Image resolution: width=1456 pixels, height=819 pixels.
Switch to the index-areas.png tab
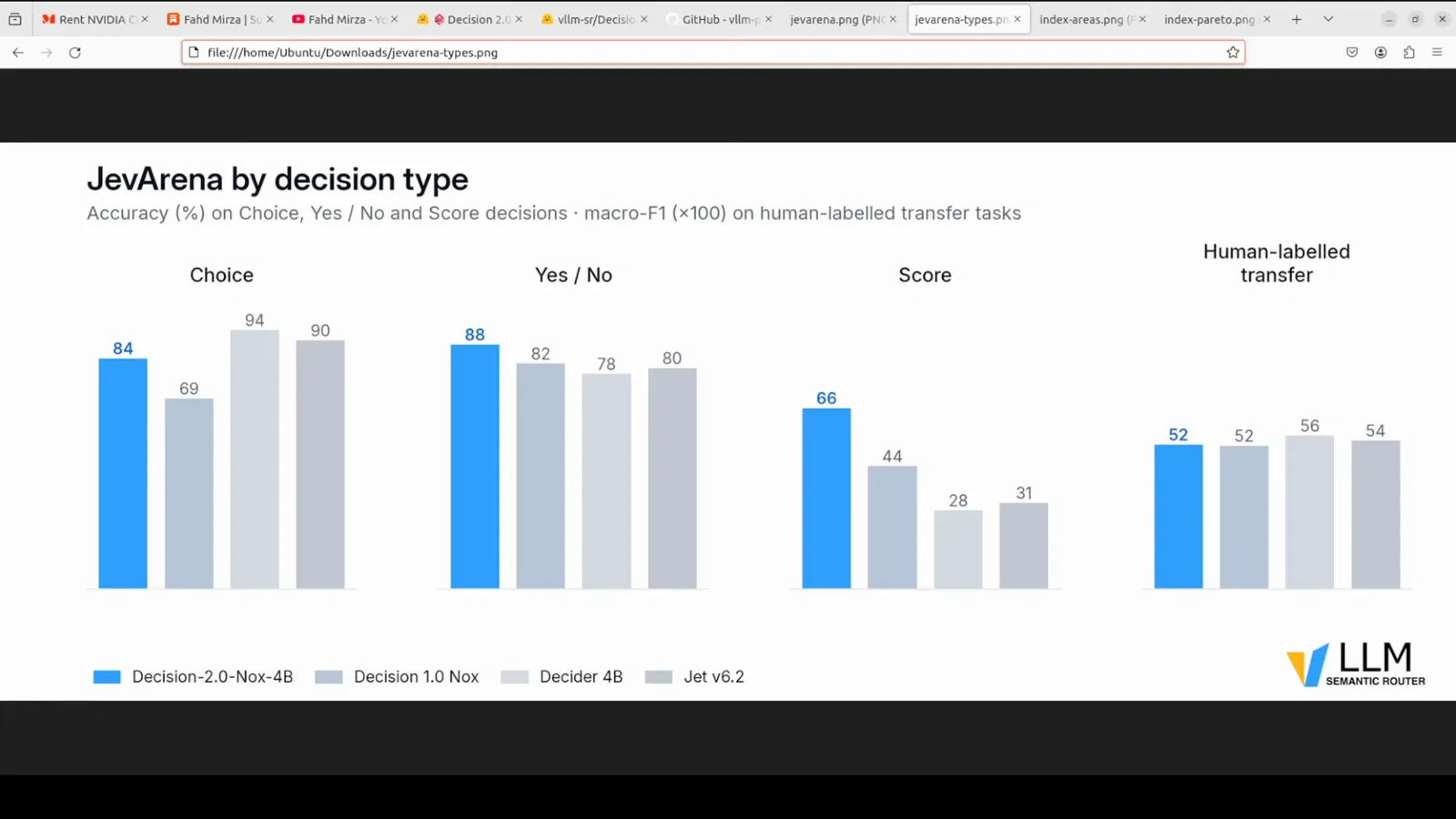coord(1093,19)
